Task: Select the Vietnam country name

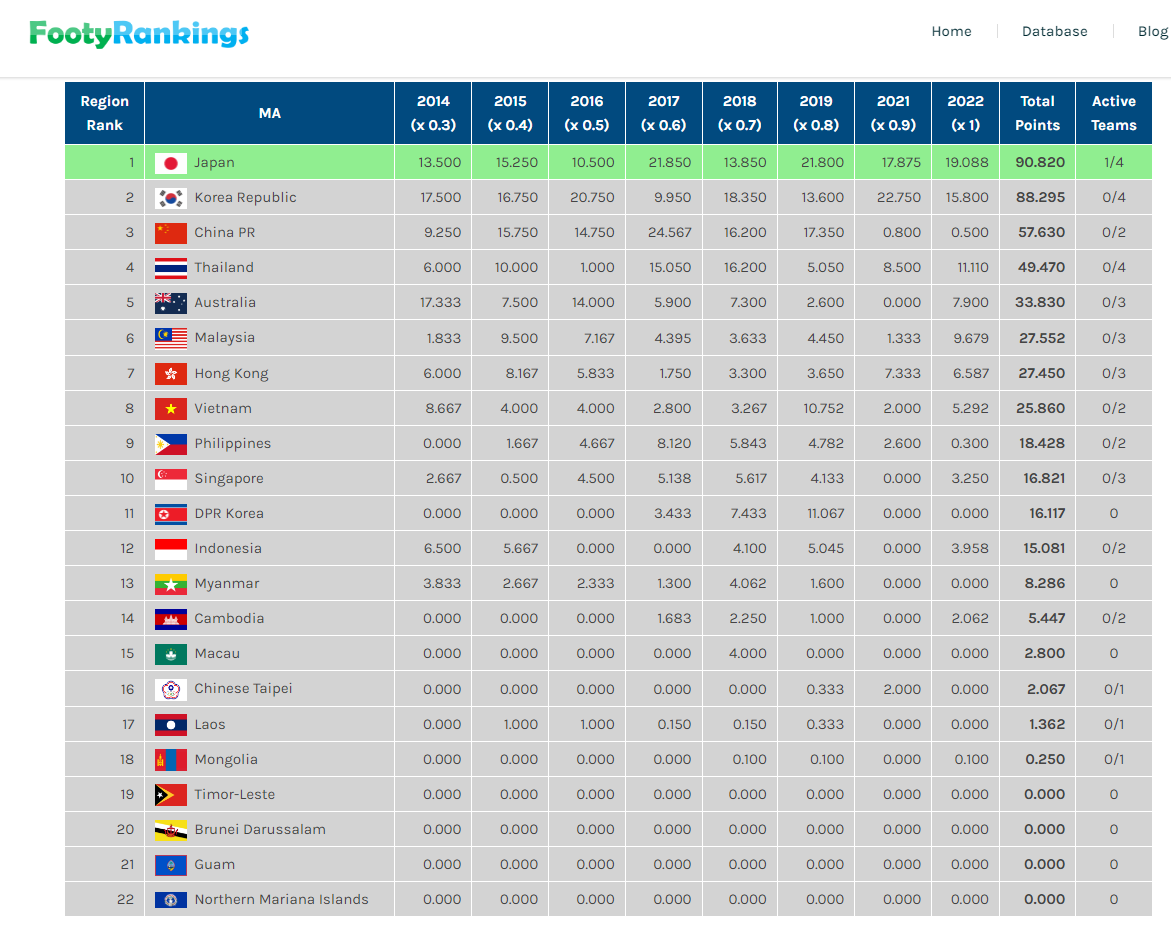Action: pos(223,408)
